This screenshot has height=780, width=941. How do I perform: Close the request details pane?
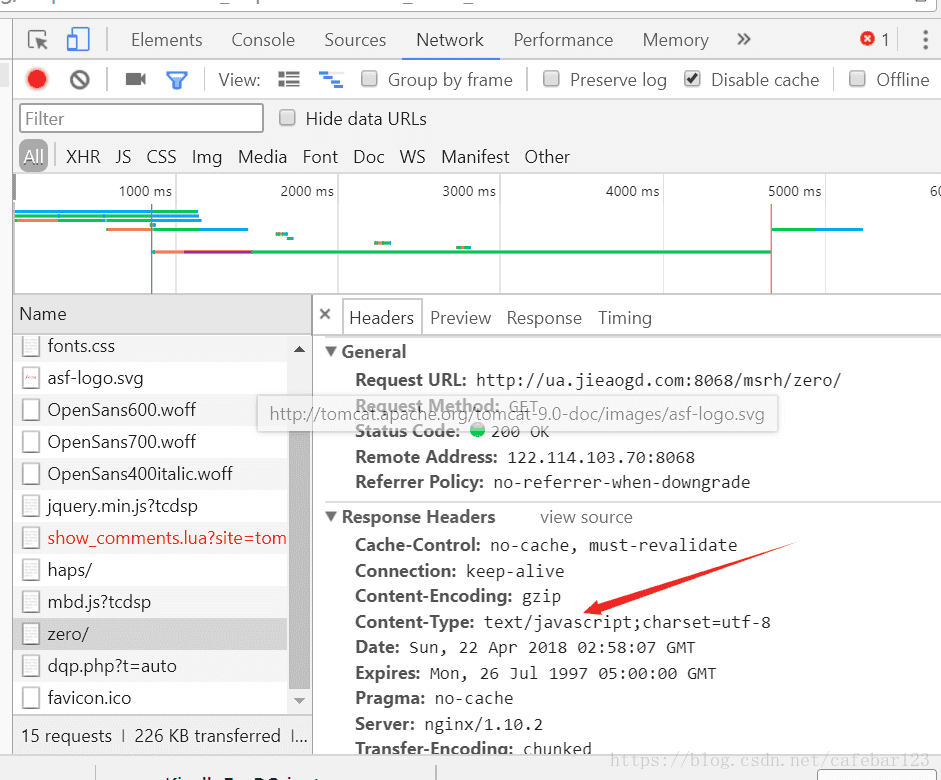(325, 314)
